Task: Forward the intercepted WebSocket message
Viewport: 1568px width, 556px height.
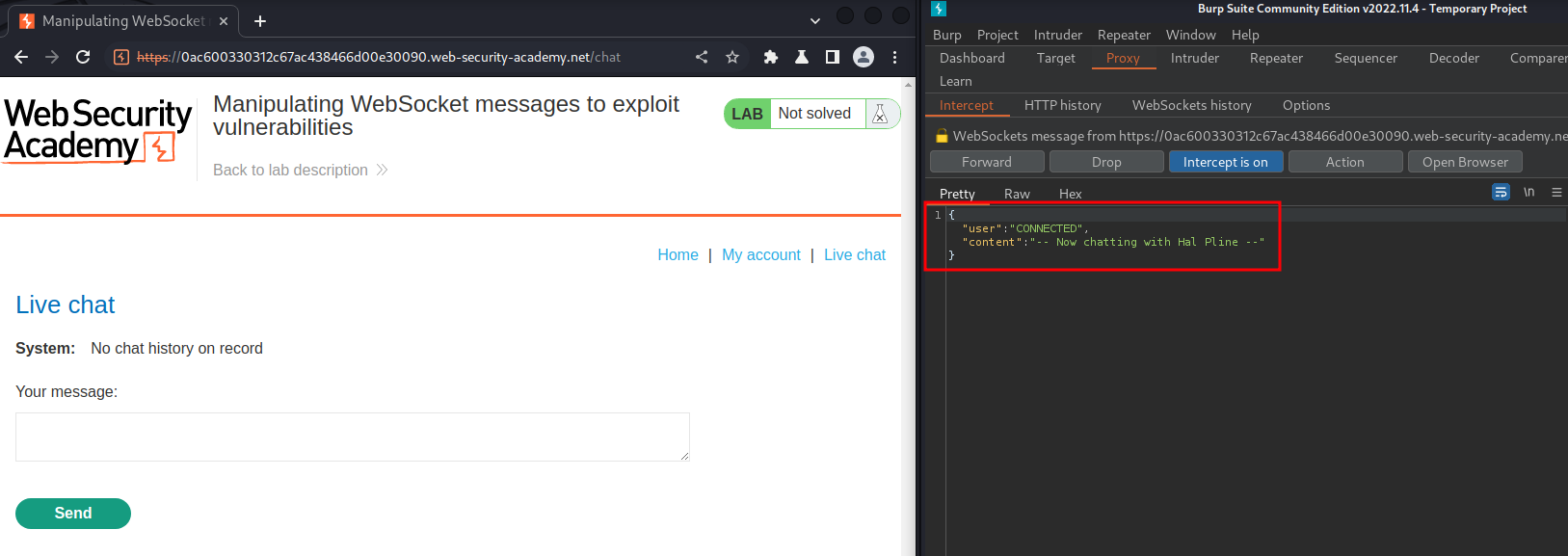Action: [987, 162]
